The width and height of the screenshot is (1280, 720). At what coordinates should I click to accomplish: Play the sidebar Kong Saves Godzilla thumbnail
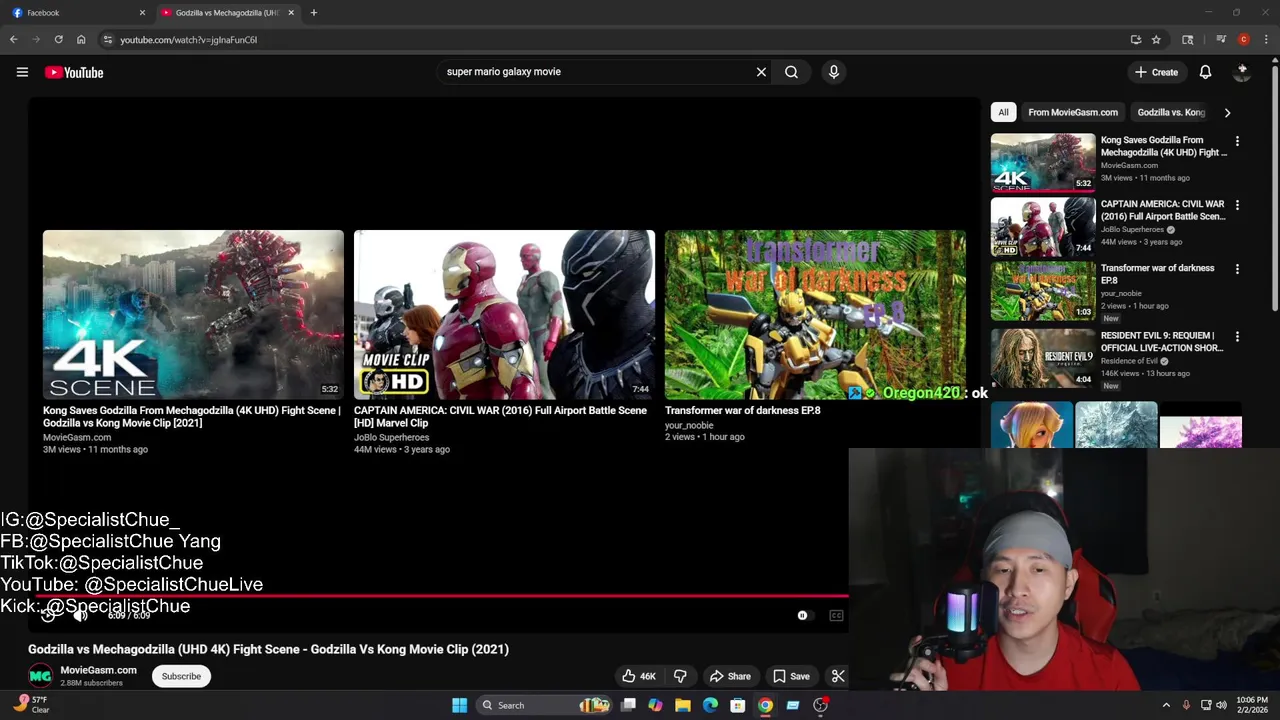(1043, 162)
